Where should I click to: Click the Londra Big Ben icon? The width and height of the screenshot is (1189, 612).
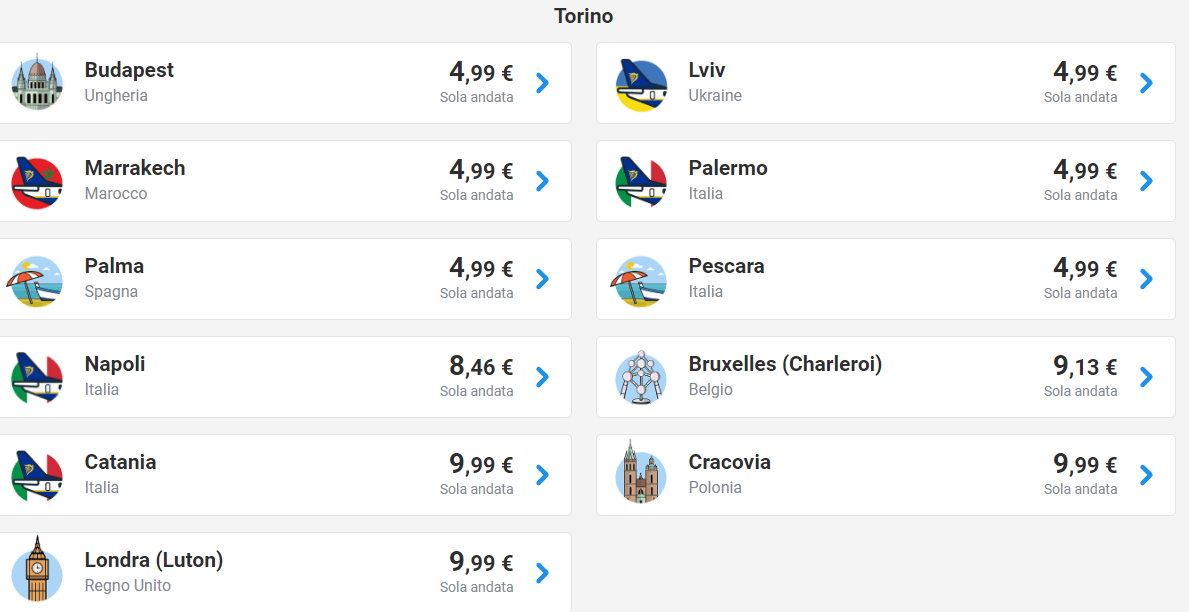(x=37, y=570)
